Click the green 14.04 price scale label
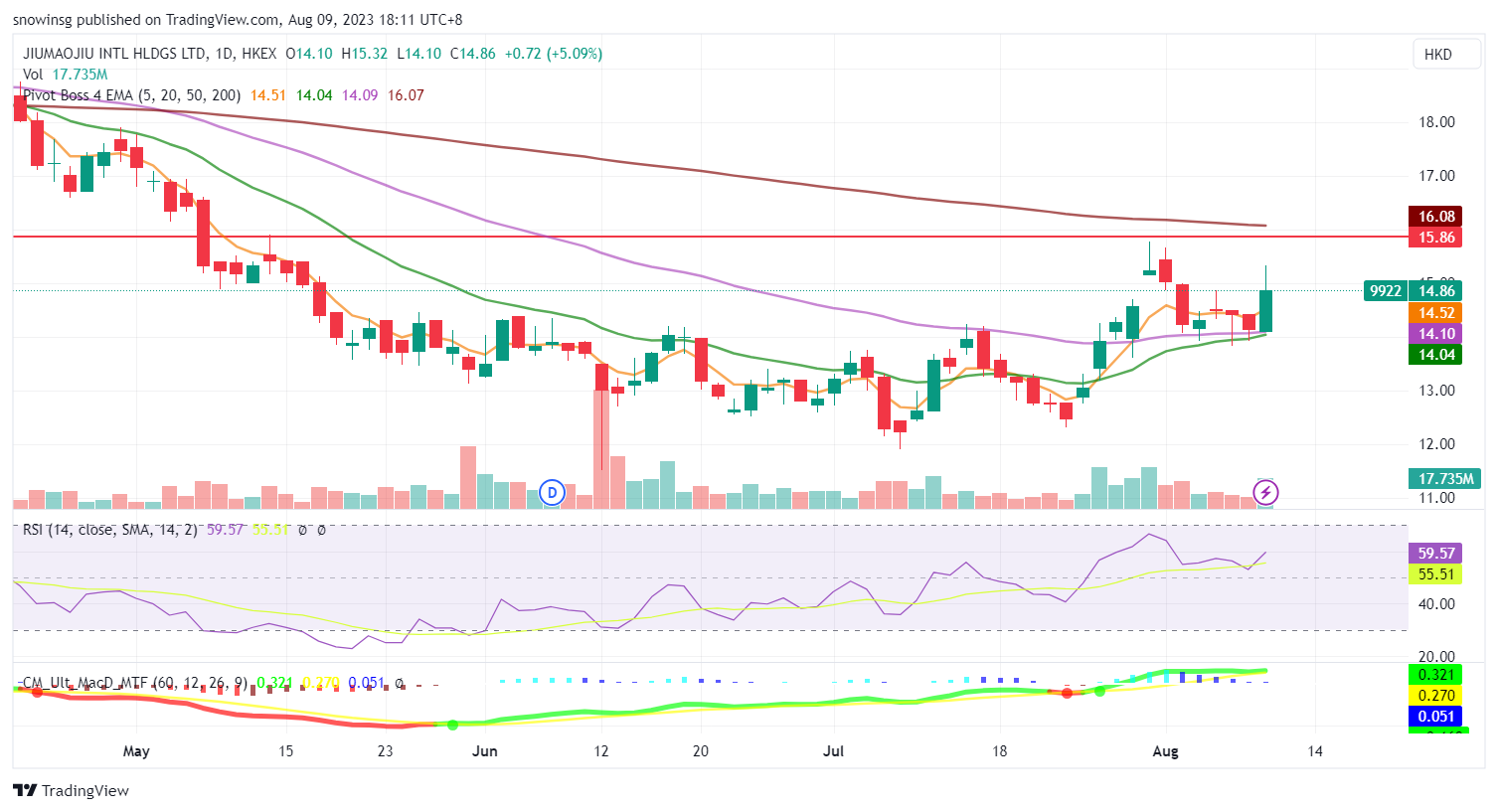 (1436, 355)
